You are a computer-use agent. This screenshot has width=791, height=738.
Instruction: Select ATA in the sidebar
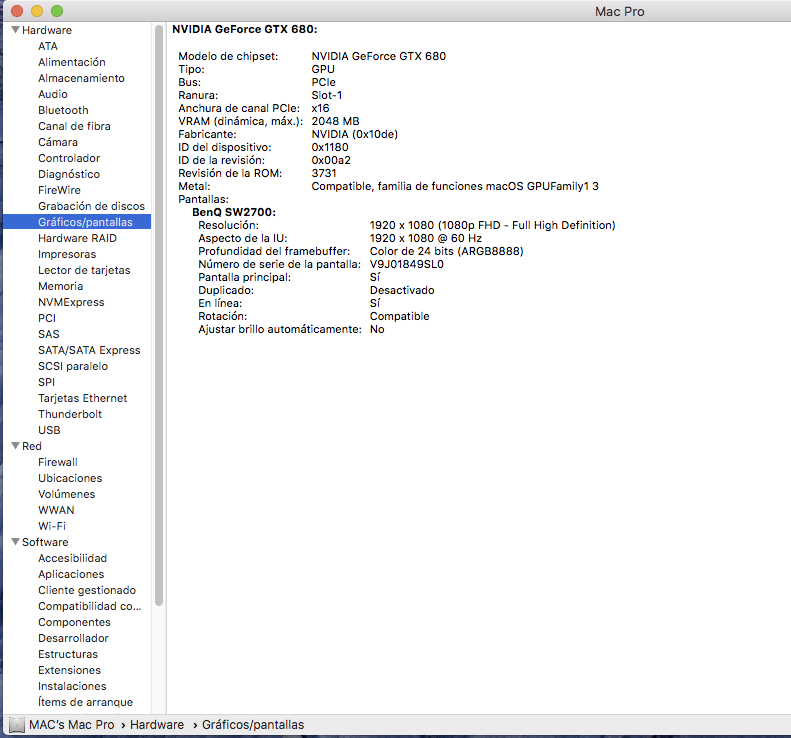pyautogui.click(x=48, y=46)
